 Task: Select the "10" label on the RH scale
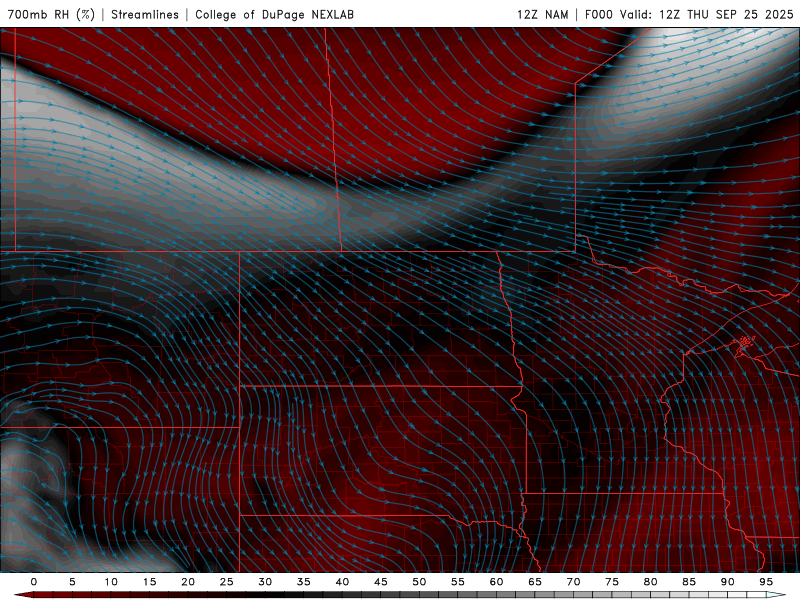111,582
